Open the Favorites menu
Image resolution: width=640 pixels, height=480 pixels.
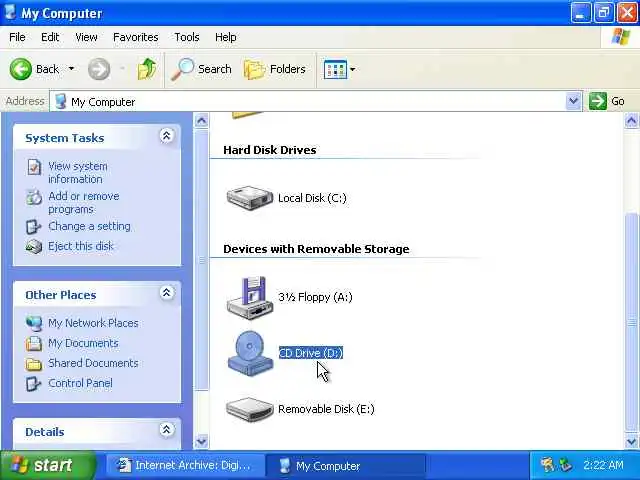coord(136,37)
